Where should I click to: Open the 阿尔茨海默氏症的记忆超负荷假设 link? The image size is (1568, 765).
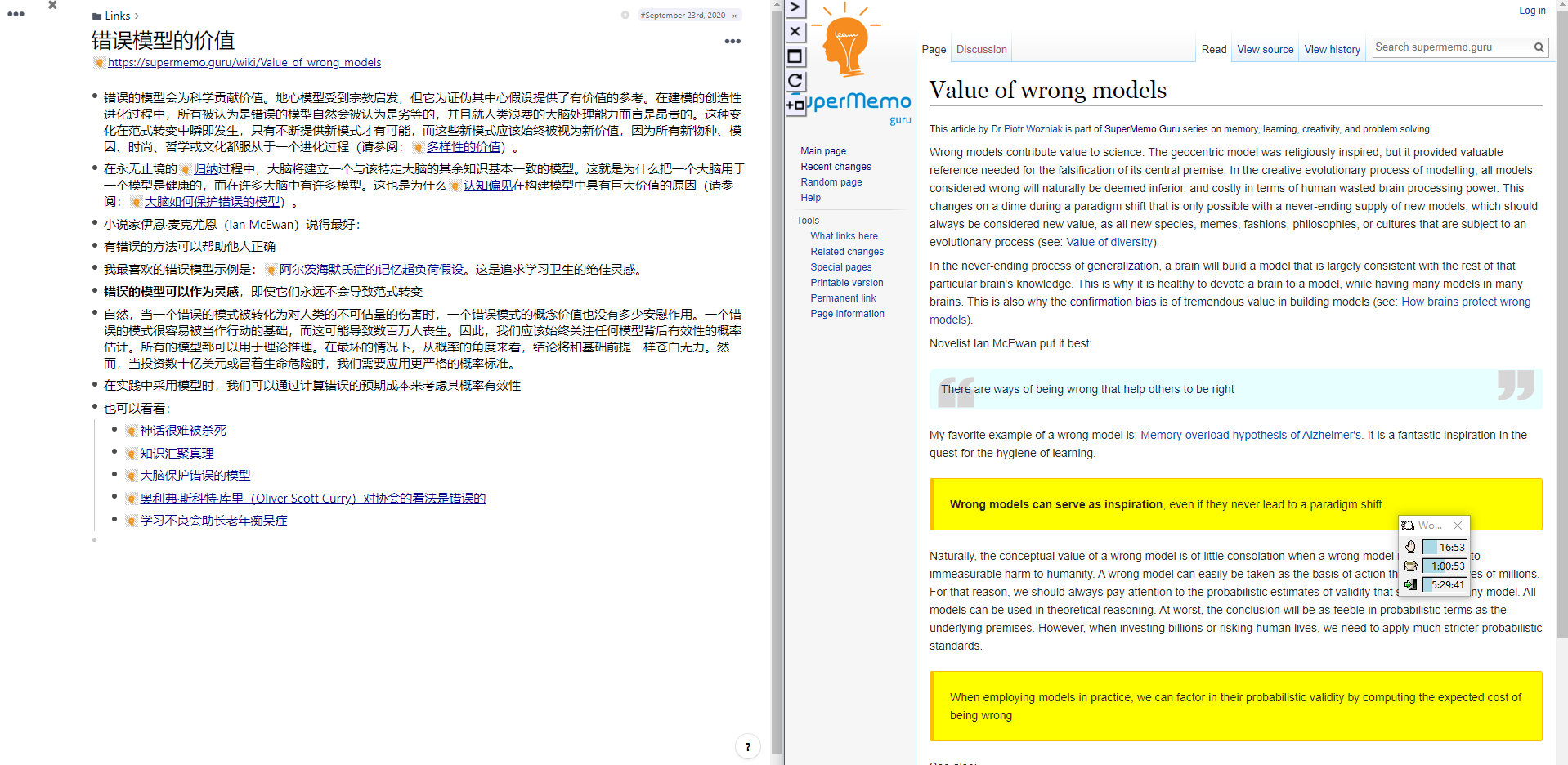coord(371,270)
